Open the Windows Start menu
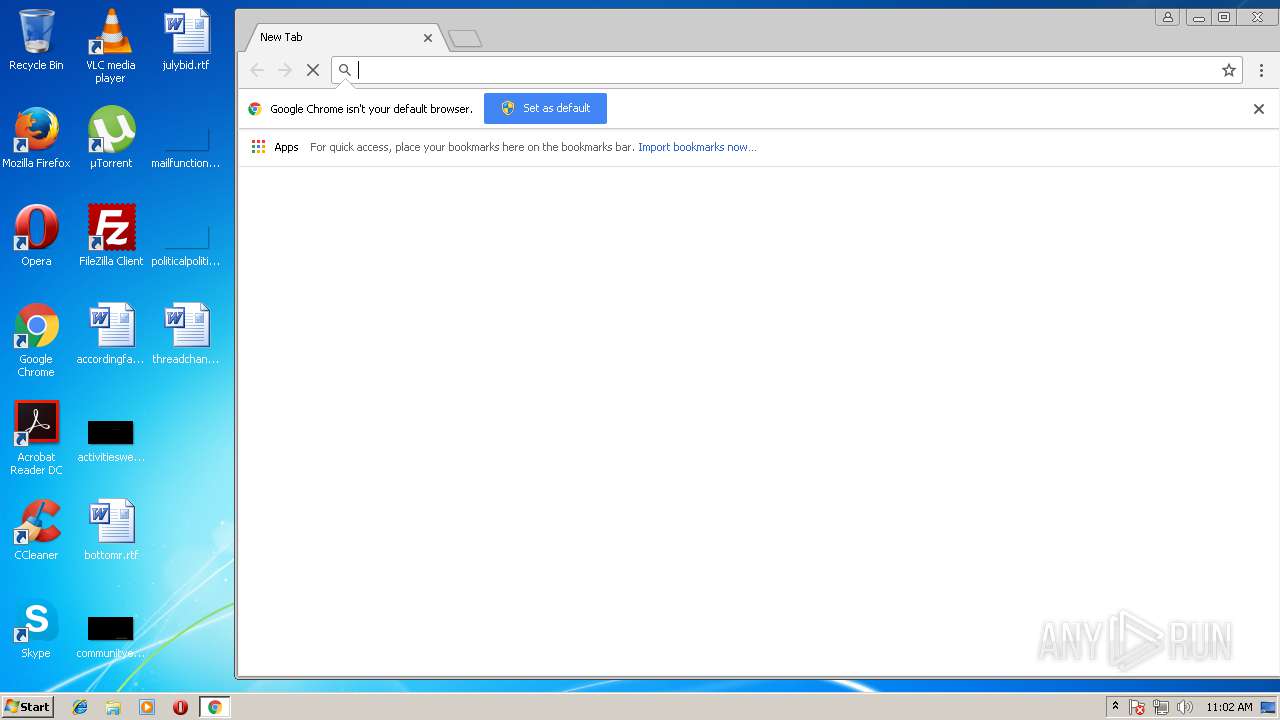The width and height of the screenshot is (1280, 720). (x=27, y=707)
